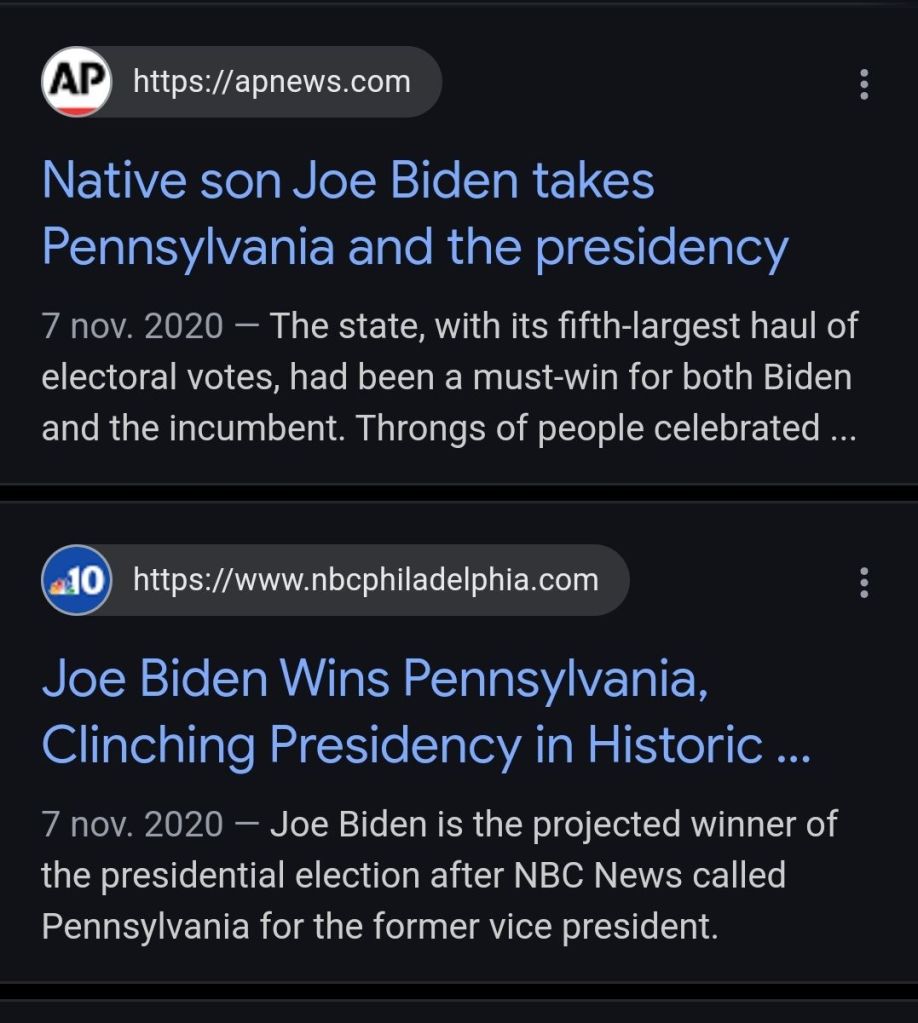Viewport: 918px width, 1023px height.
Task: Open the AP headline about native son Biden
Action: click(414, 215)
